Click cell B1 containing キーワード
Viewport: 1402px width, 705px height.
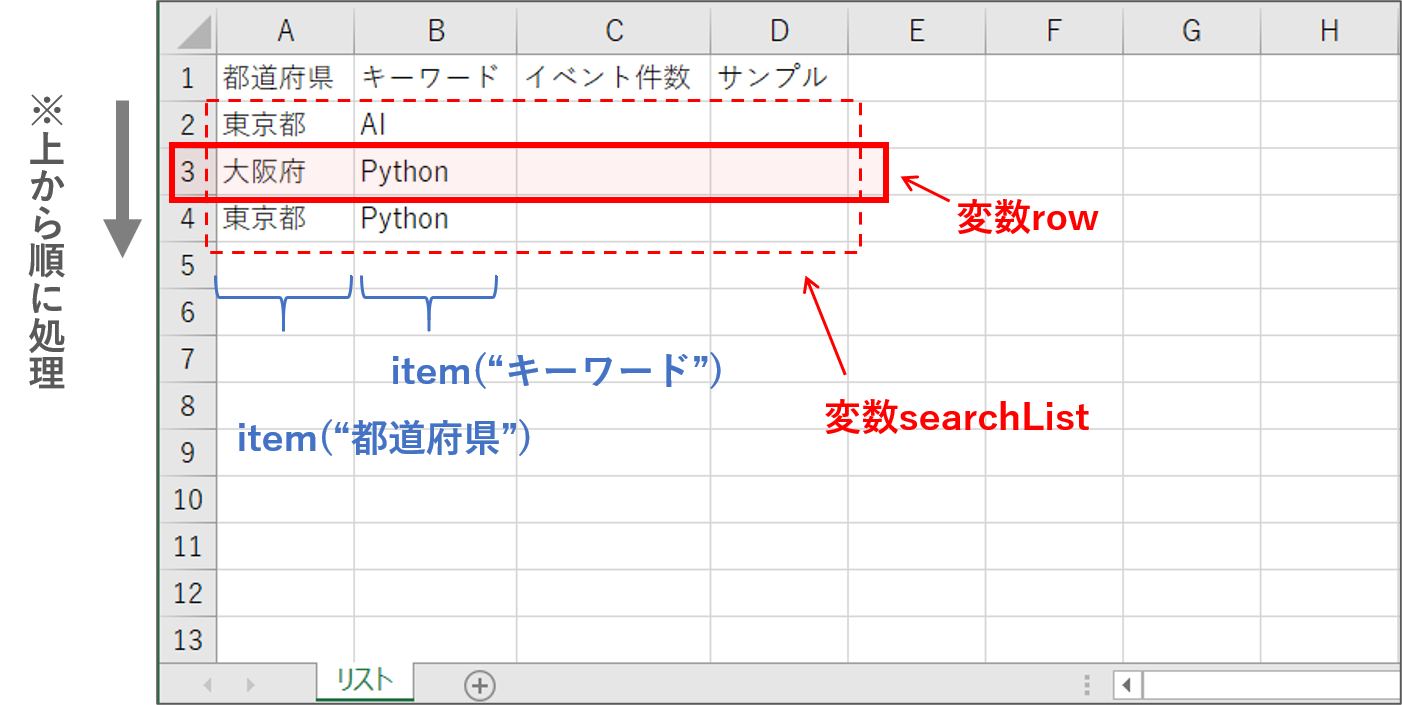430,77
